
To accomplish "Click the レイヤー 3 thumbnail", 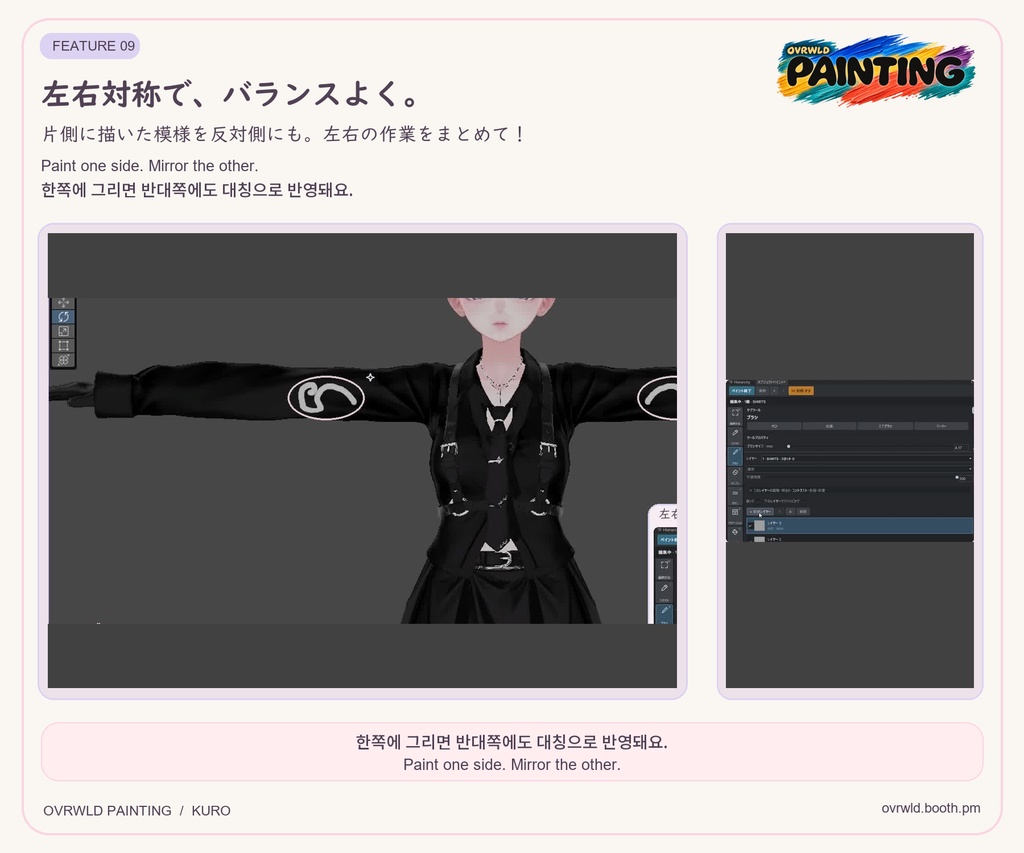I will pyautogui.click(x=760, y=526).
